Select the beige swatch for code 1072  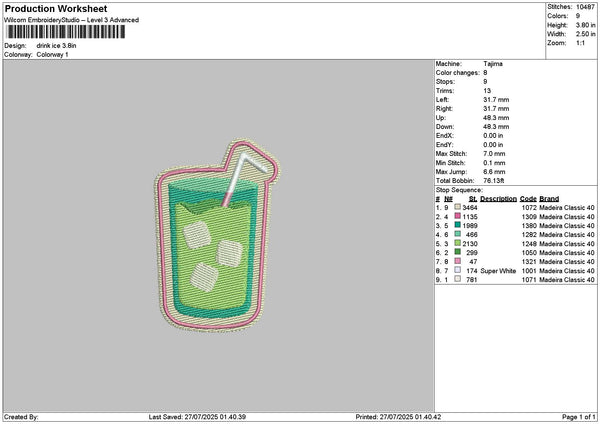[x=457, y=206]
